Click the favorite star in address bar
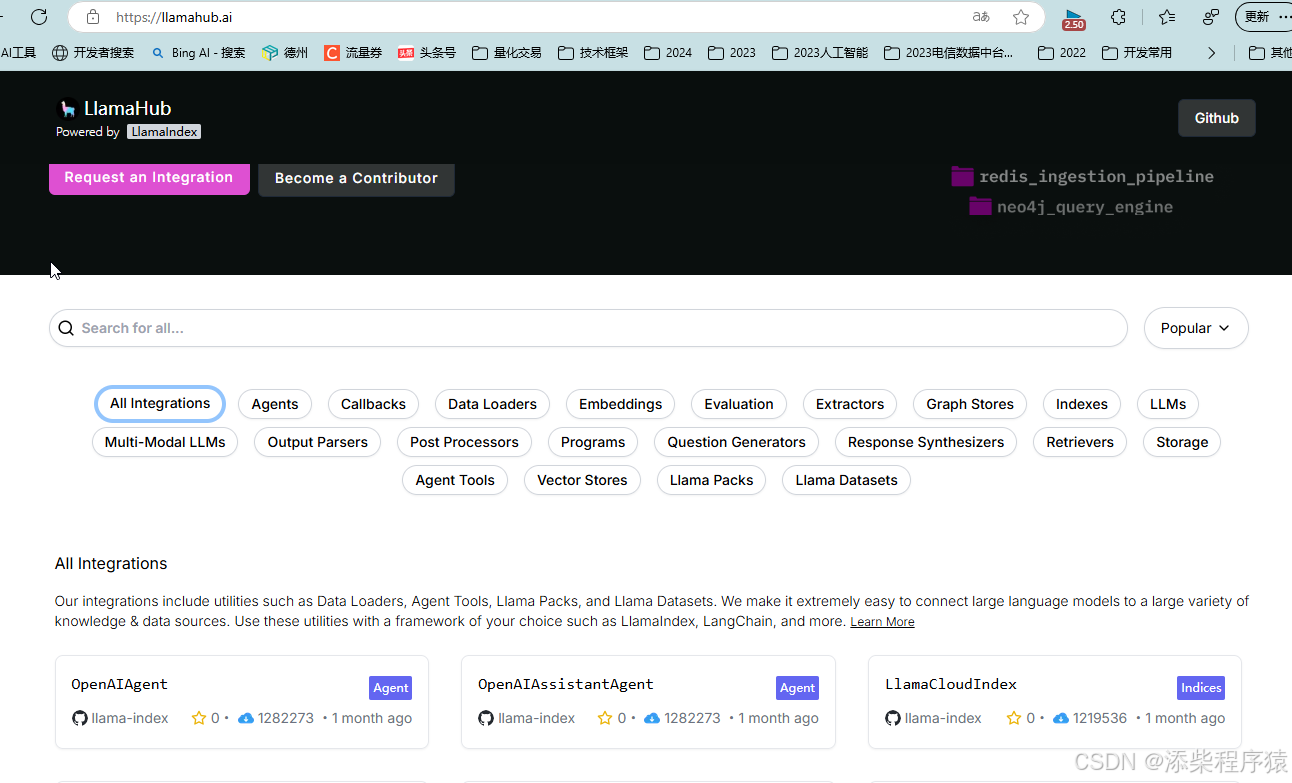 (1021, 17)
